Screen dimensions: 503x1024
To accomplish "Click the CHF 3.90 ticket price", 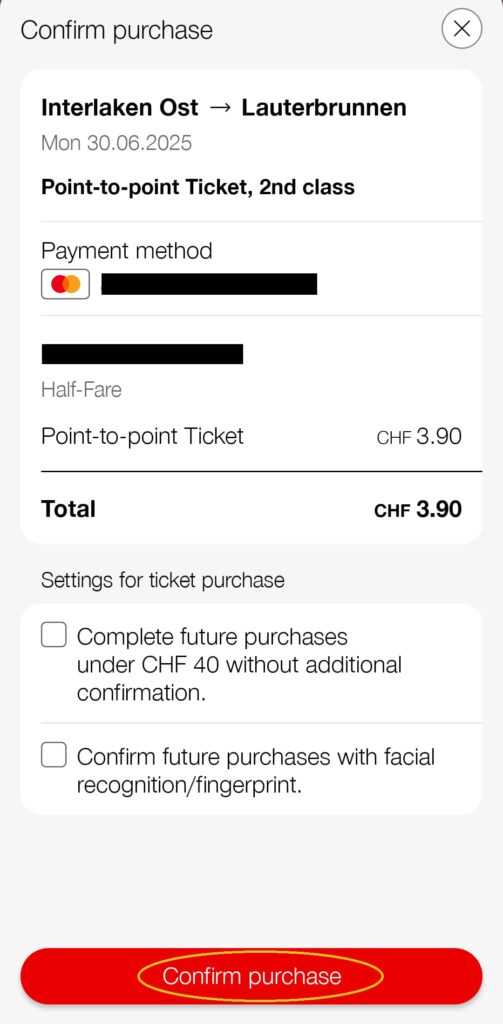I will [x=419, y=436].
